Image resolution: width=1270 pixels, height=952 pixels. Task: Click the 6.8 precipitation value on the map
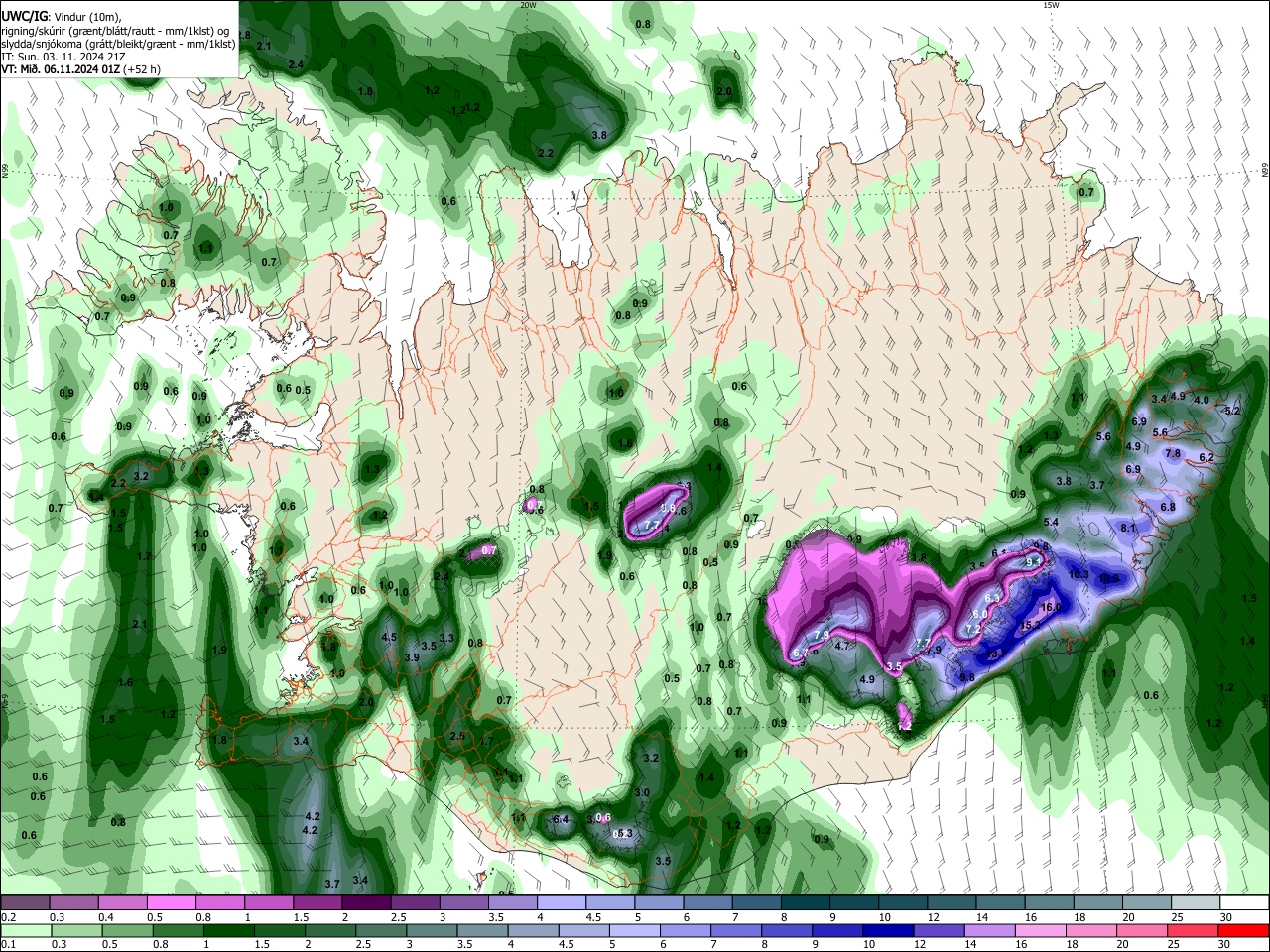pyautogui.click(x=1168, y=507)
